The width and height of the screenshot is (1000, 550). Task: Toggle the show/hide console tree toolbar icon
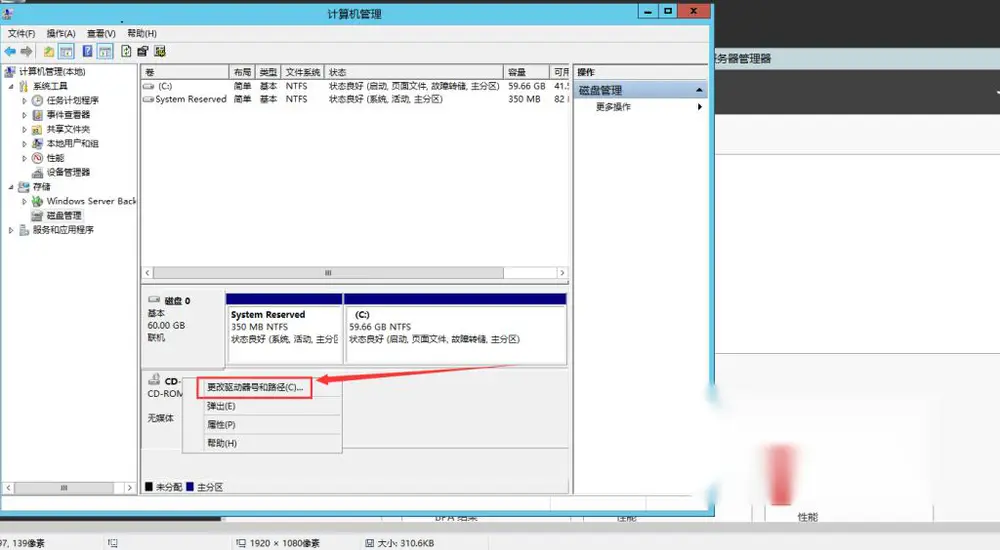tap(66, 52)
